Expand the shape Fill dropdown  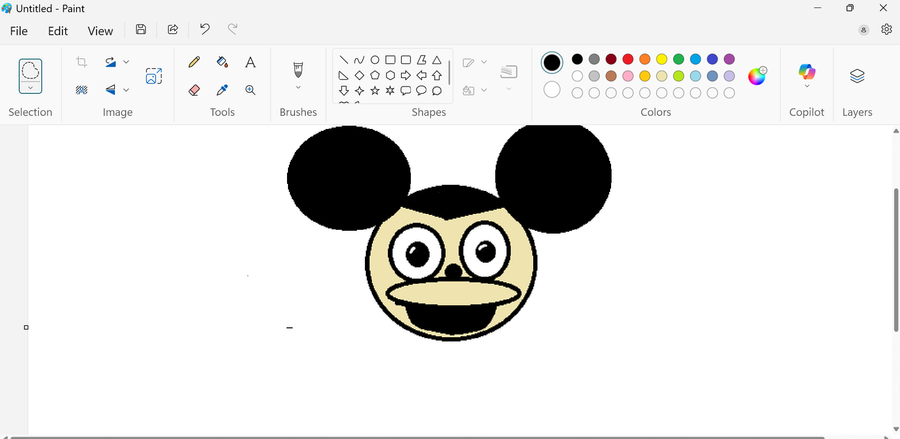(x=484, y=90)
